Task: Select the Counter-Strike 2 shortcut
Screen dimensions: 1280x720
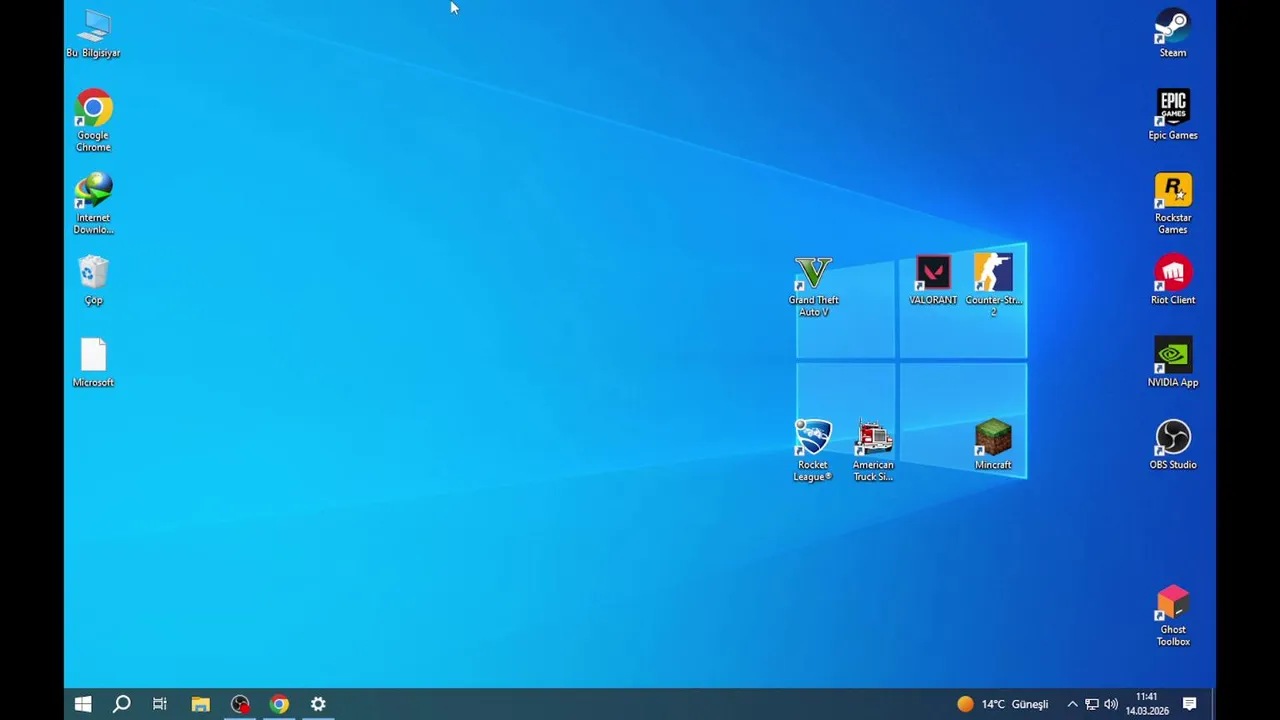Action: point(993,285)
